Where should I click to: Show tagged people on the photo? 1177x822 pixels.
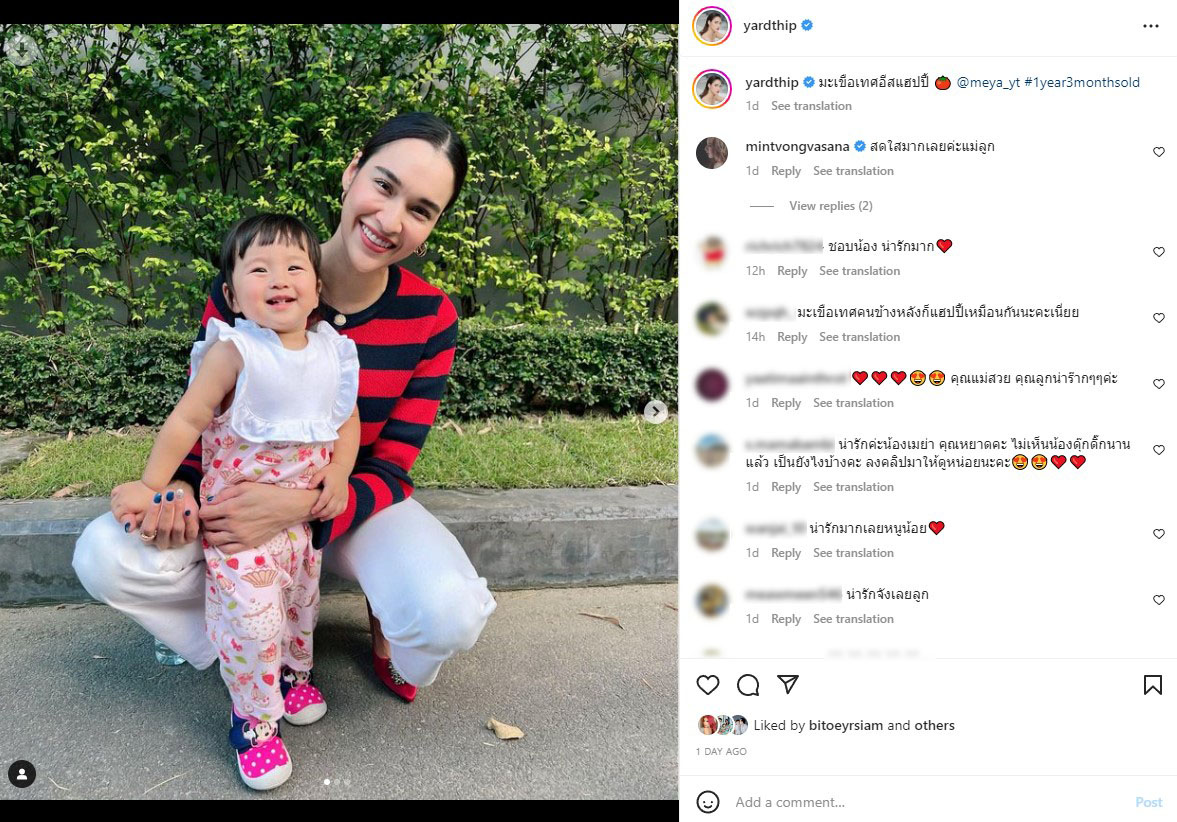[x=22, y=774]
